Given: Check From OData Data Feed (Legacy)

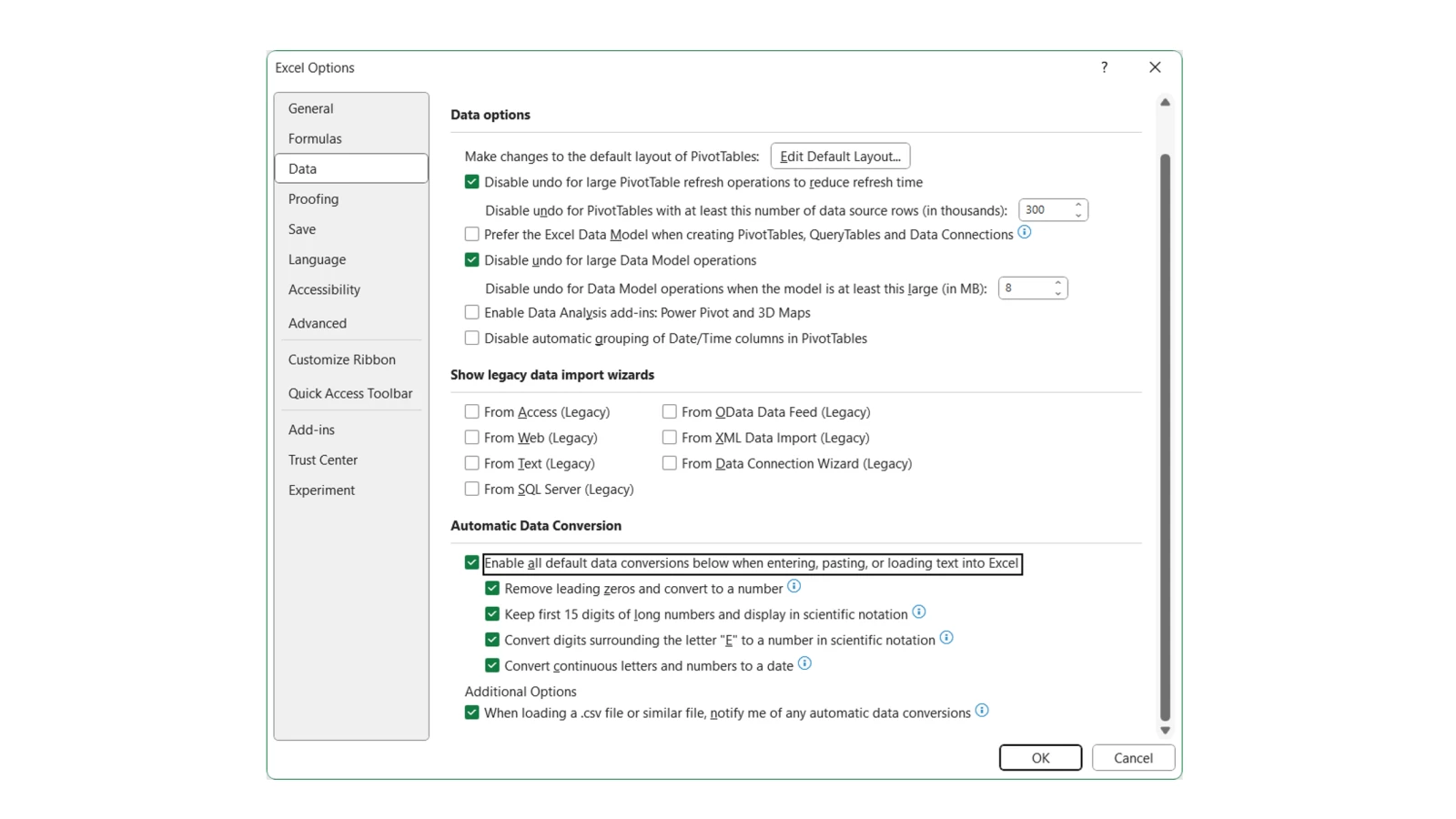Looking at the screenshot, I should (x=669, y=412).
